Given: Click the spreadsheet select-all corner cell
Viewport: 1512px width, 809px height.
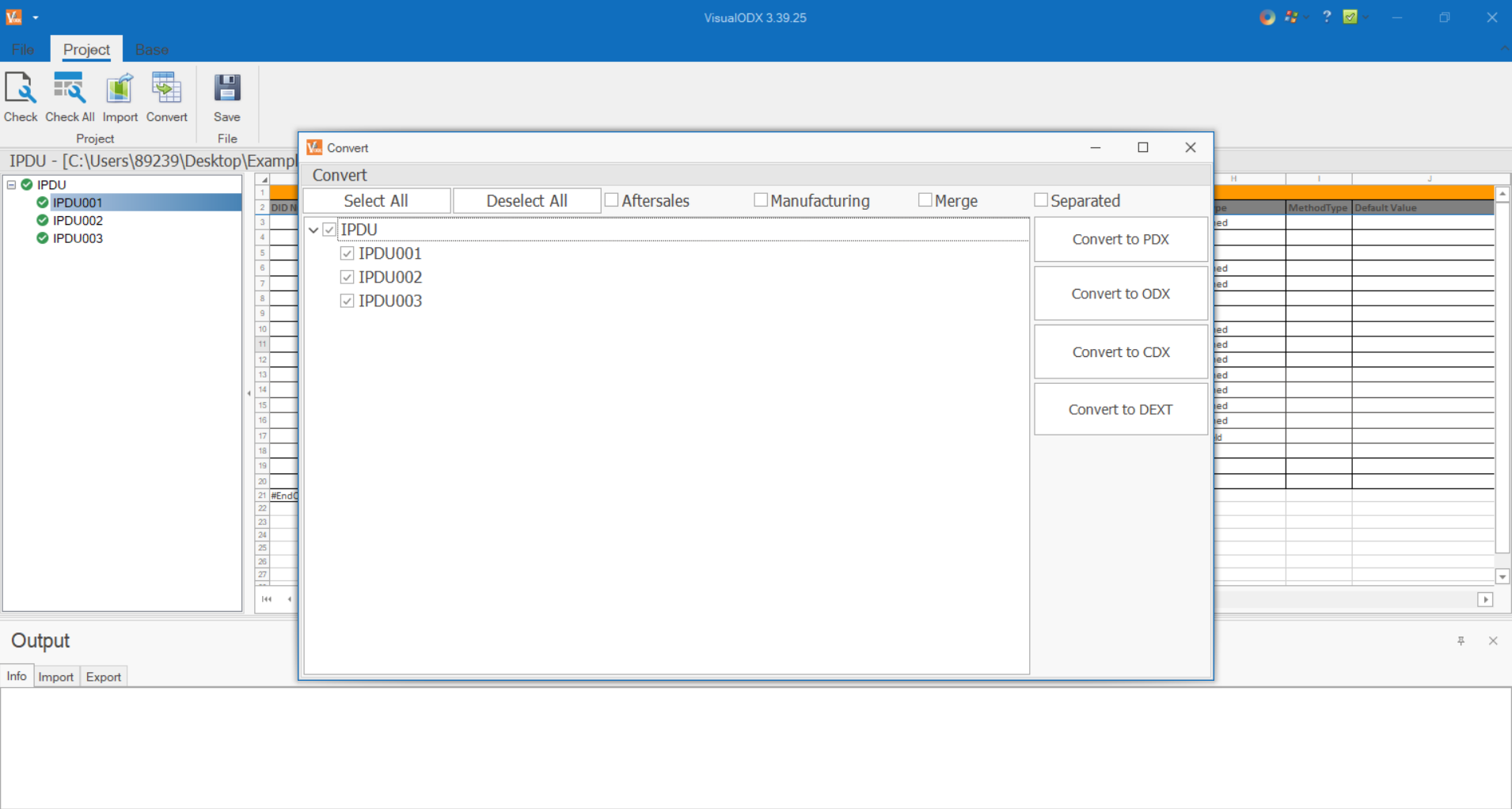Looking at the screenshot, I should pyautogui.click(x=263, y=180).
